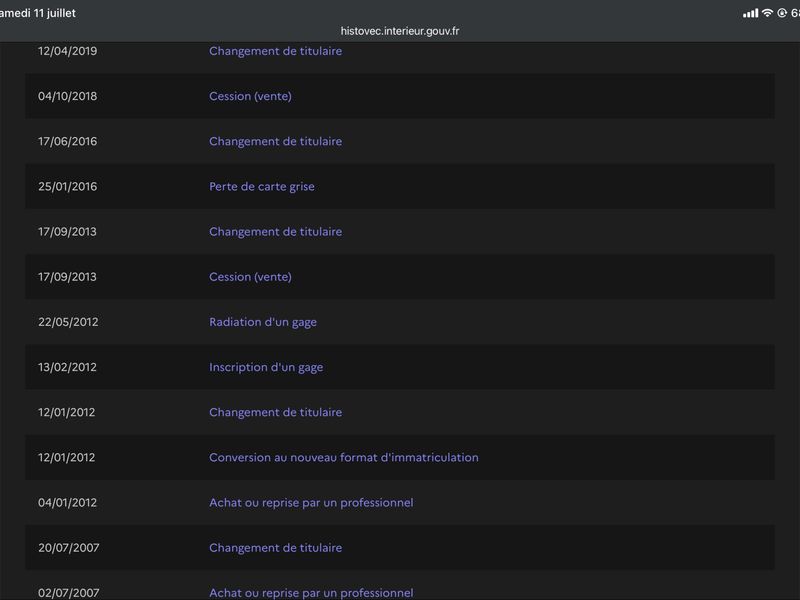The height and width of the screenshot is (600, 800).
Task: Tap the date 'samedi 11 juillet' in status bar
Action: (37, 13)
